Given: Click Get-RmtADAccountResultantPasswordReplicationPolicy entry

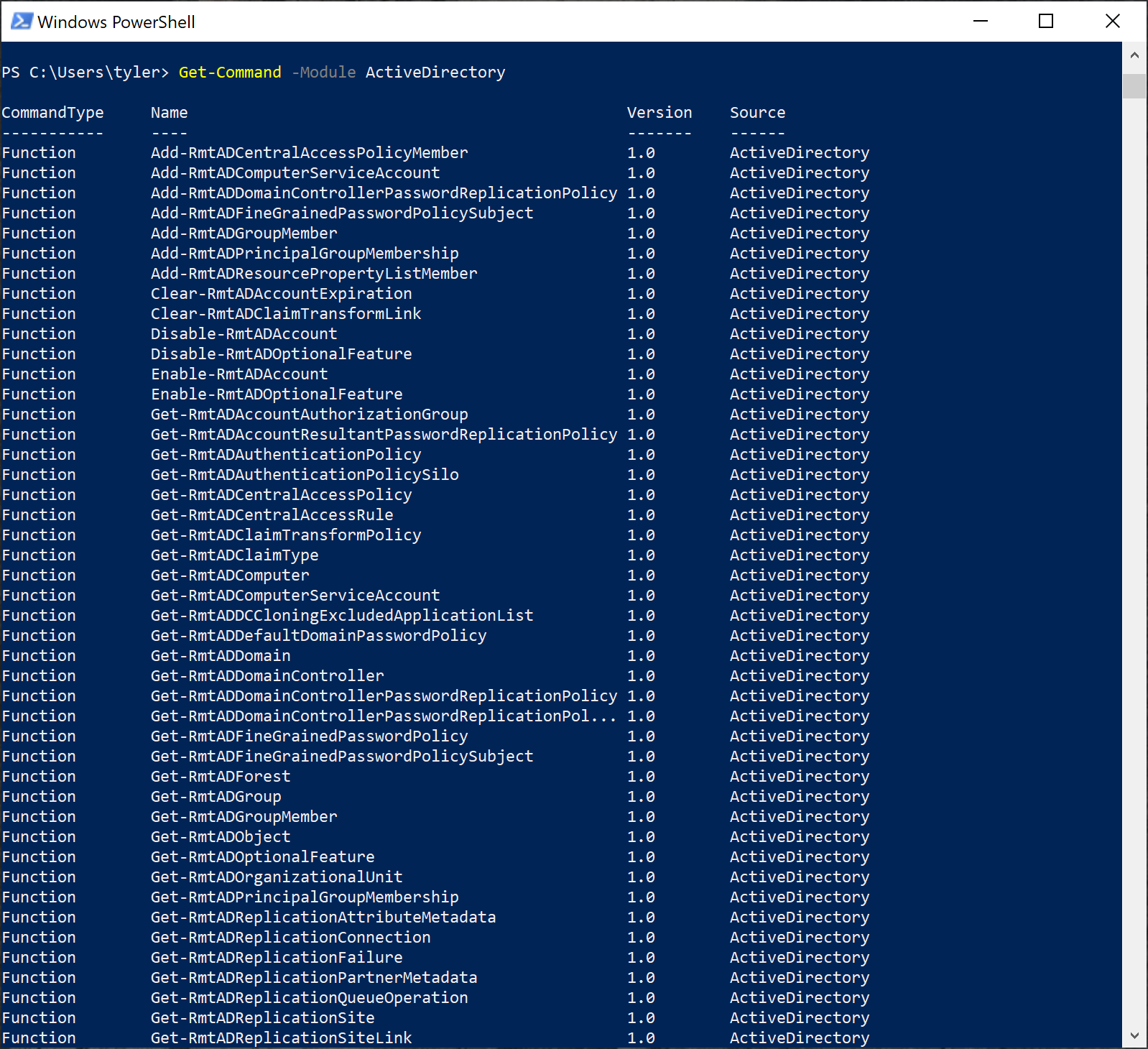Looking at the screenshot, I should click(x=384, y=435).
